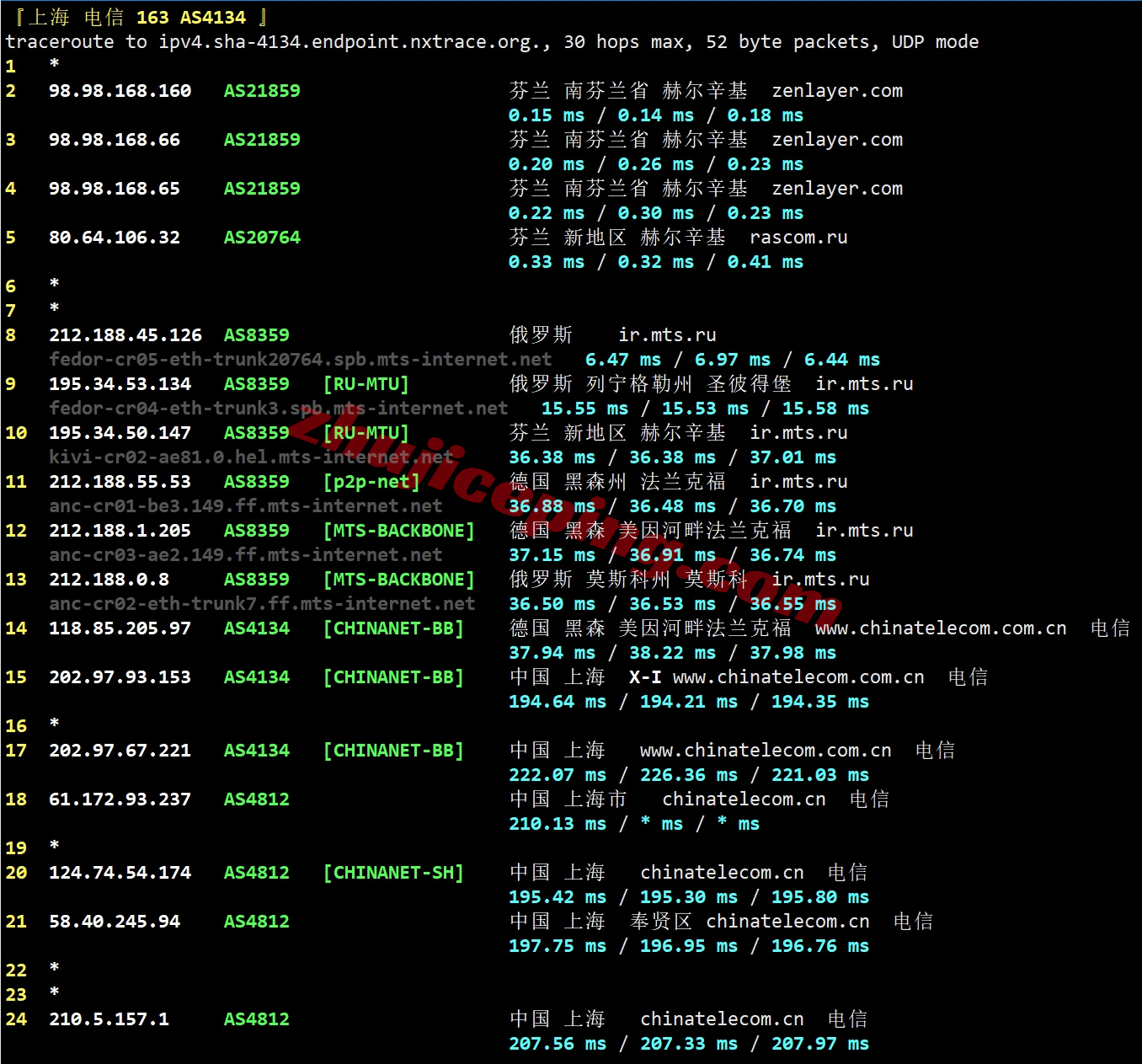Click the 37.15 ms latency value
This screenshot has width=1142, height=1064.
[x=552, y=555]
